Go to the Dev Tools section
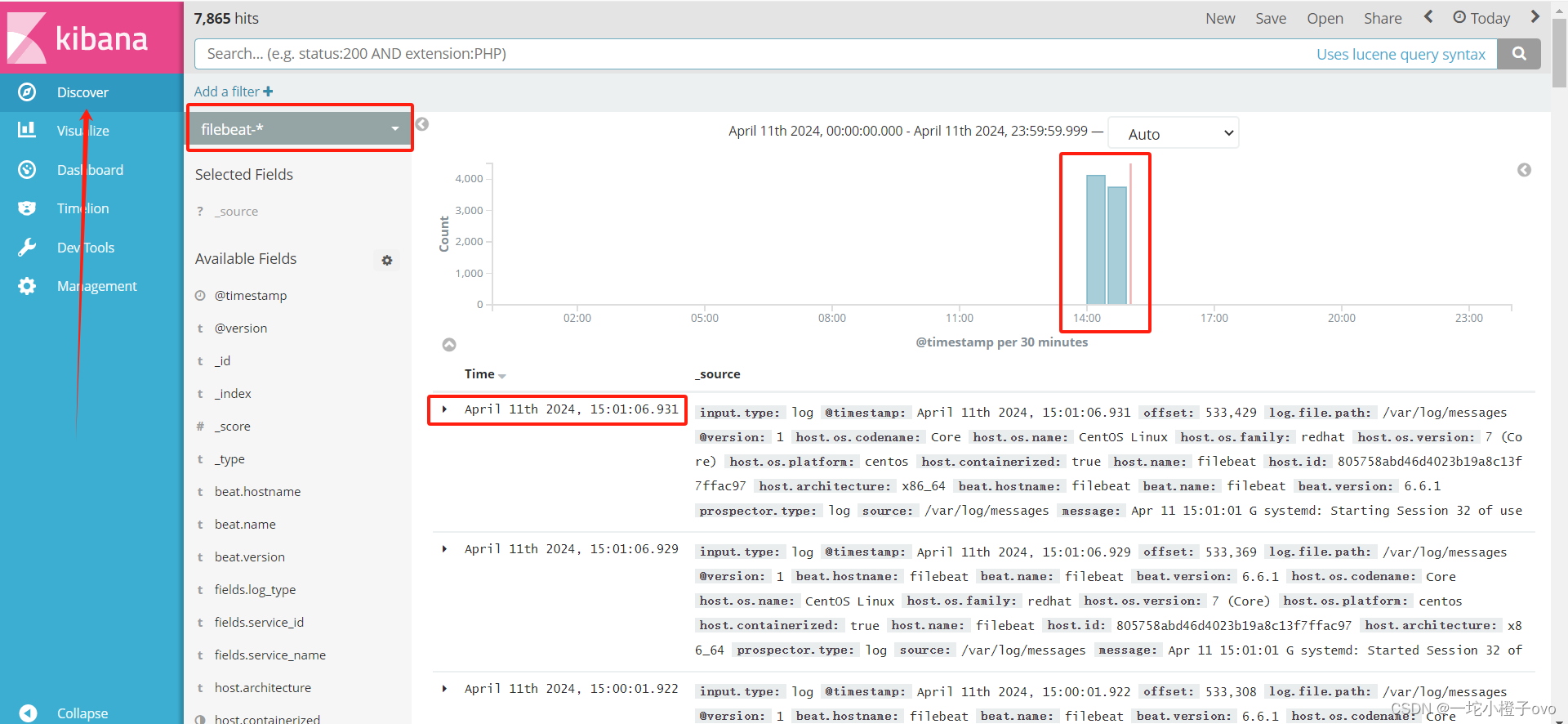This screenshot has width=1568, height=724. (x=86, y=248)
